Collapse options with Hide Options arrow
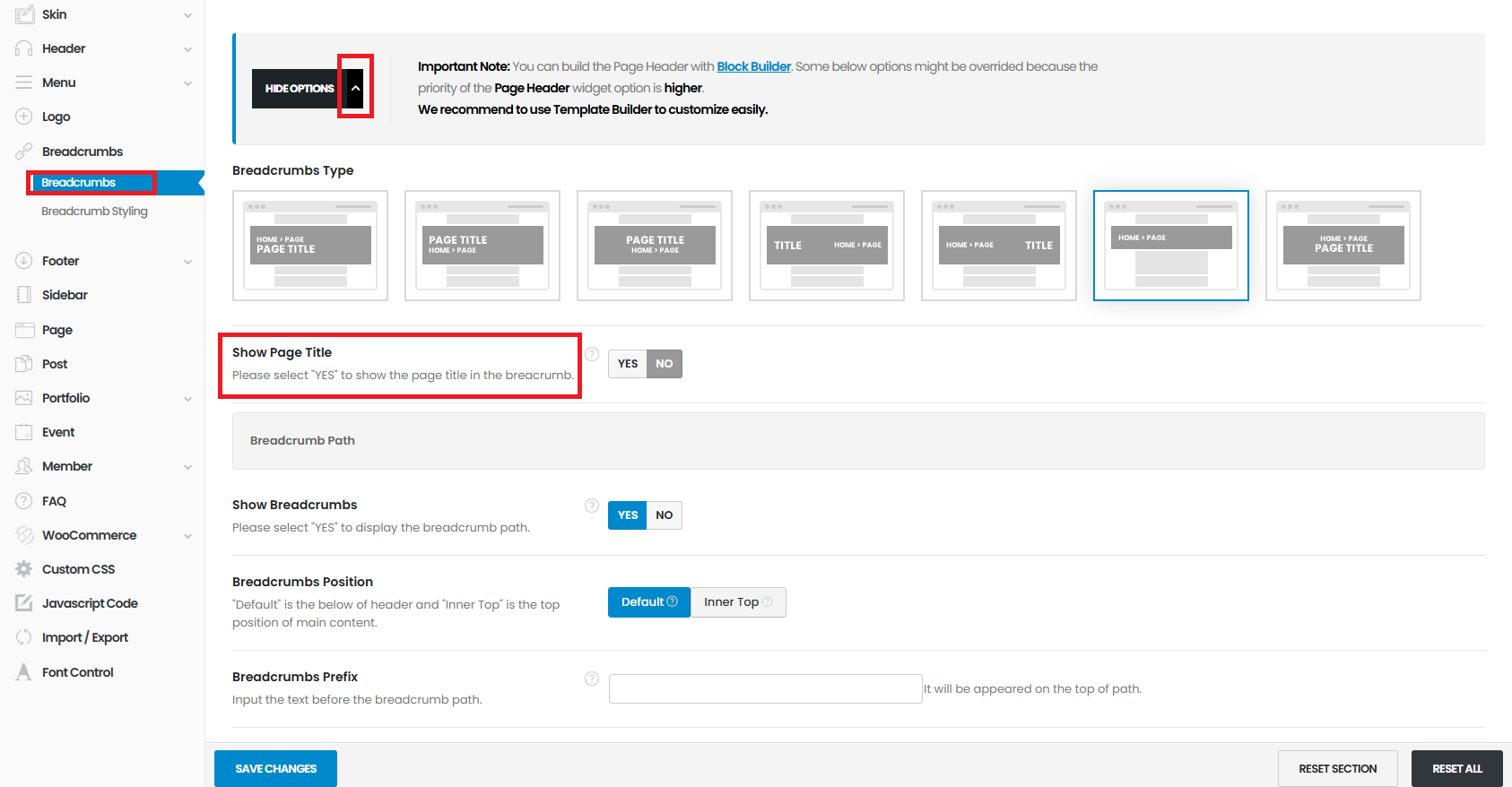This screenshot has width=1512, height=787. [355, 89]
